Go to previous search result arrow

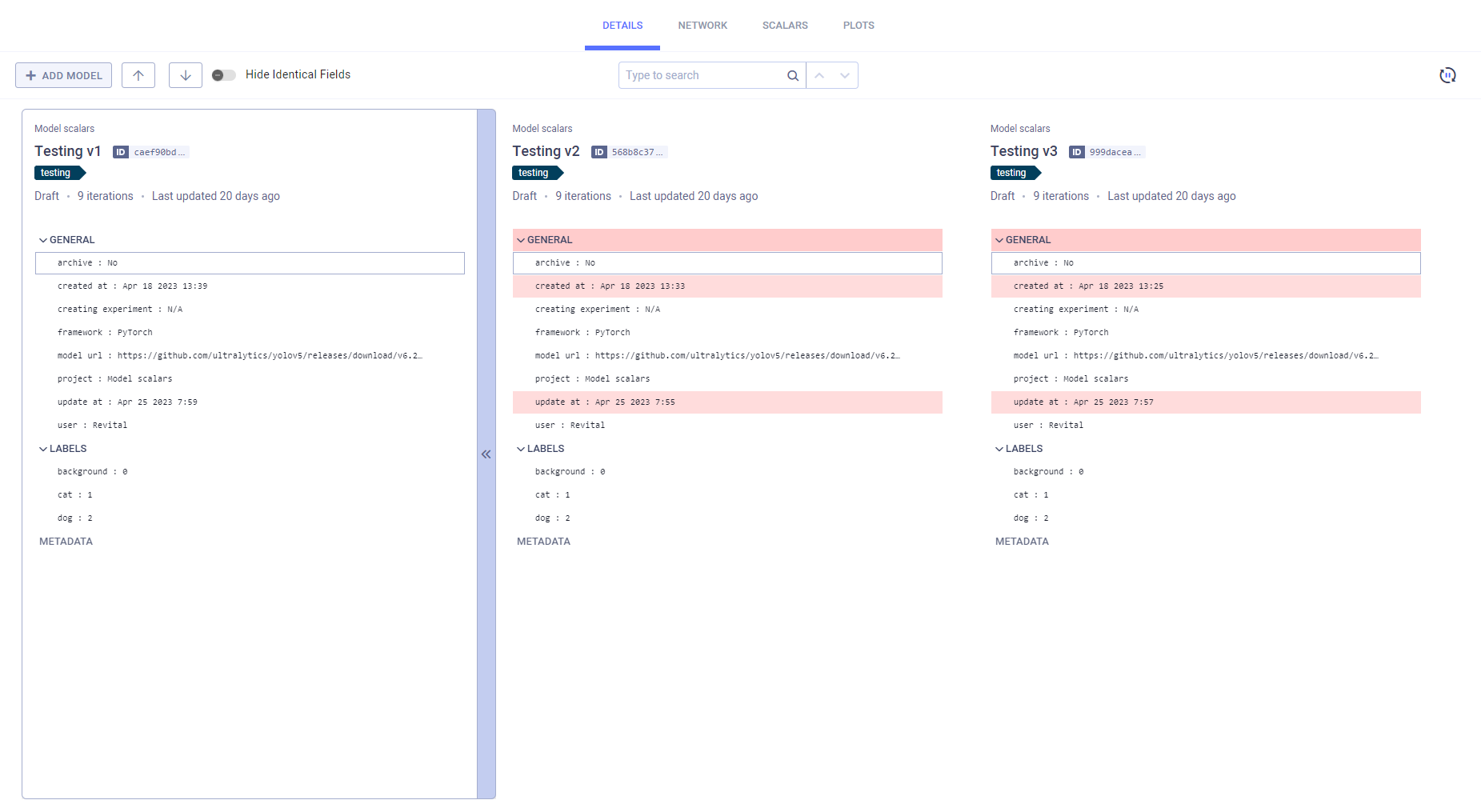(819, 75)
